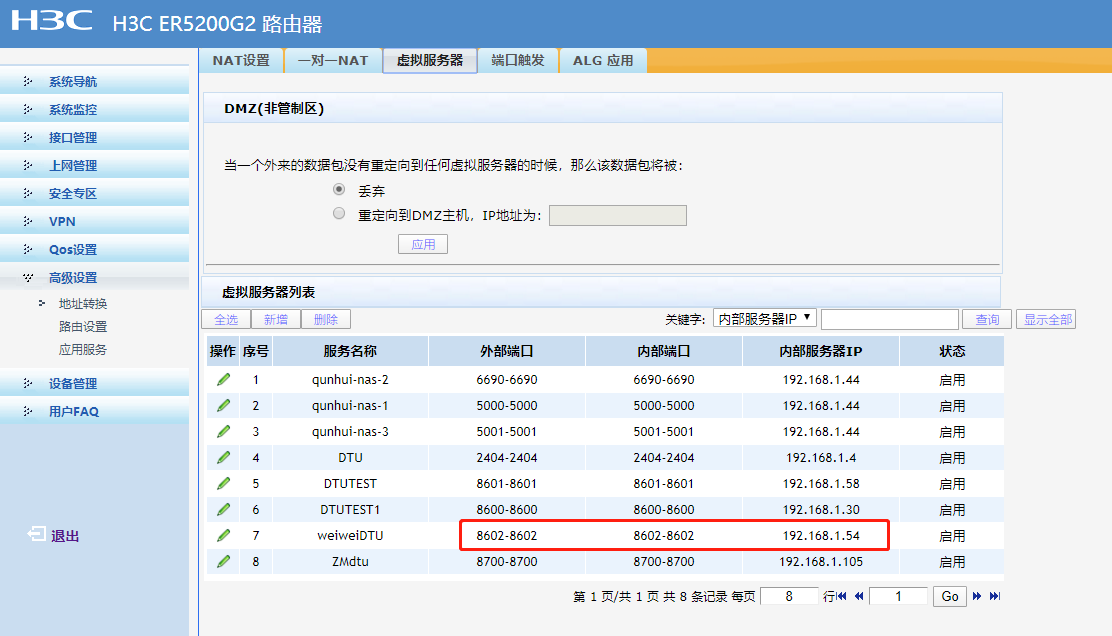Click 启用 status of qunhui-nas-2 row

(x=952, y=380)
